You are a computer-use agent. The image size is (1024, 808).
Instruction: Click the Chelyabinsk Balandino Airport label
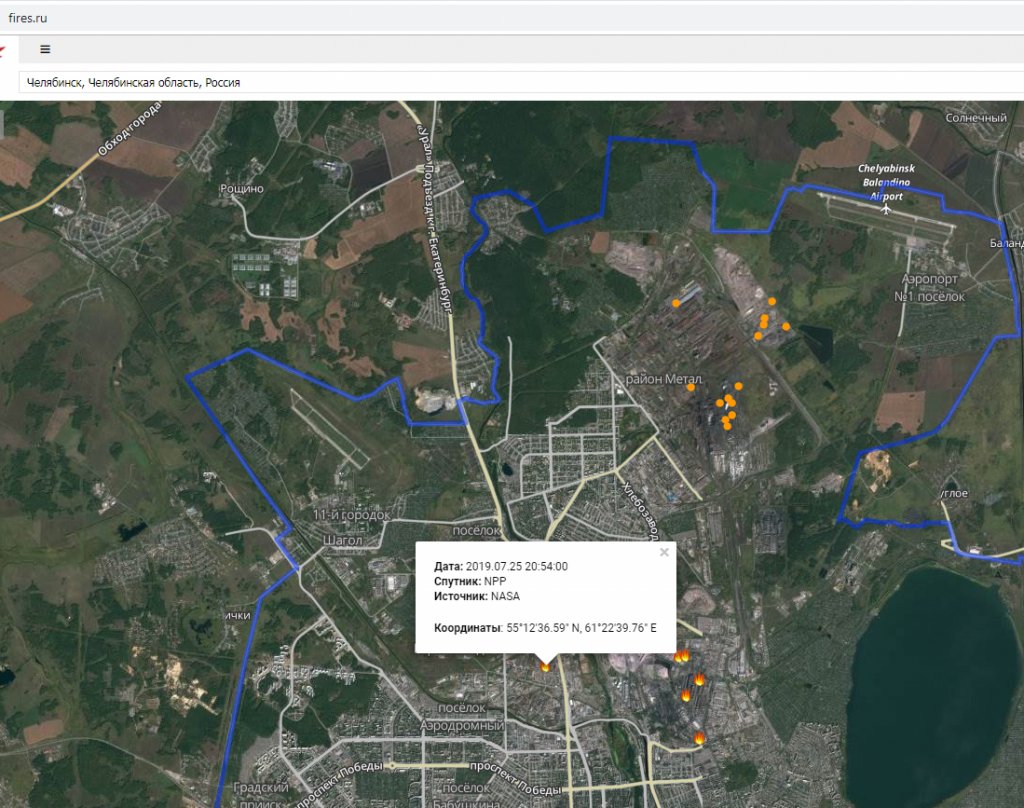(x=888, y=183)
